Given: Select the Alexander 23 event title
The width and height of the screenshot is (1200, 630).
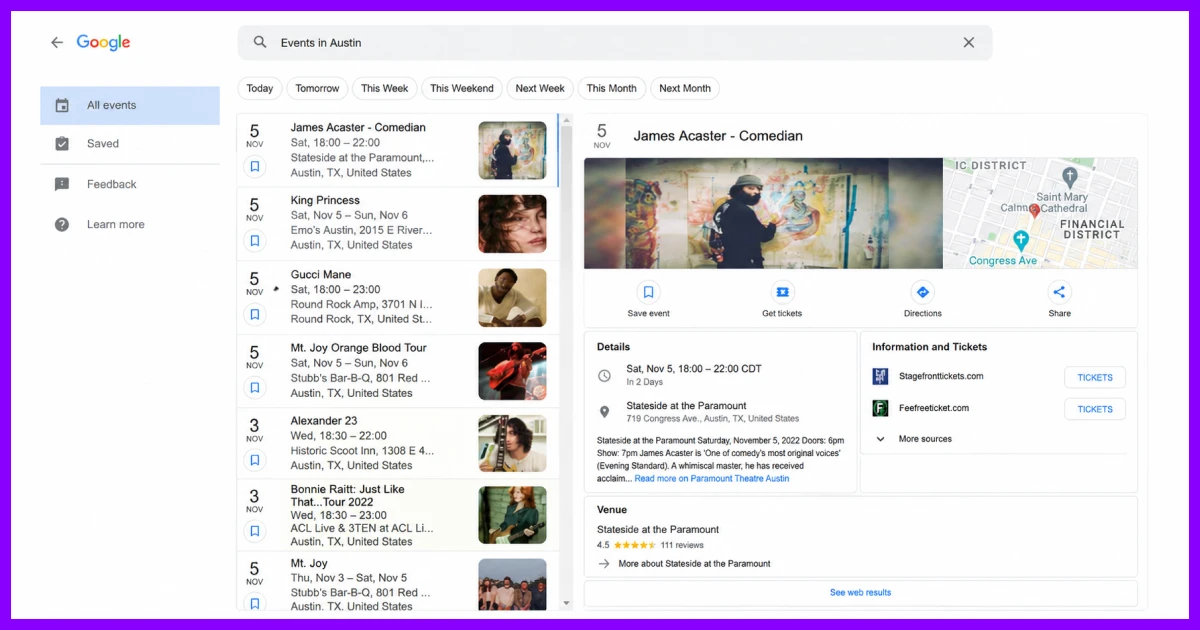Looking at the screenshot, I should tap(324, 421).
